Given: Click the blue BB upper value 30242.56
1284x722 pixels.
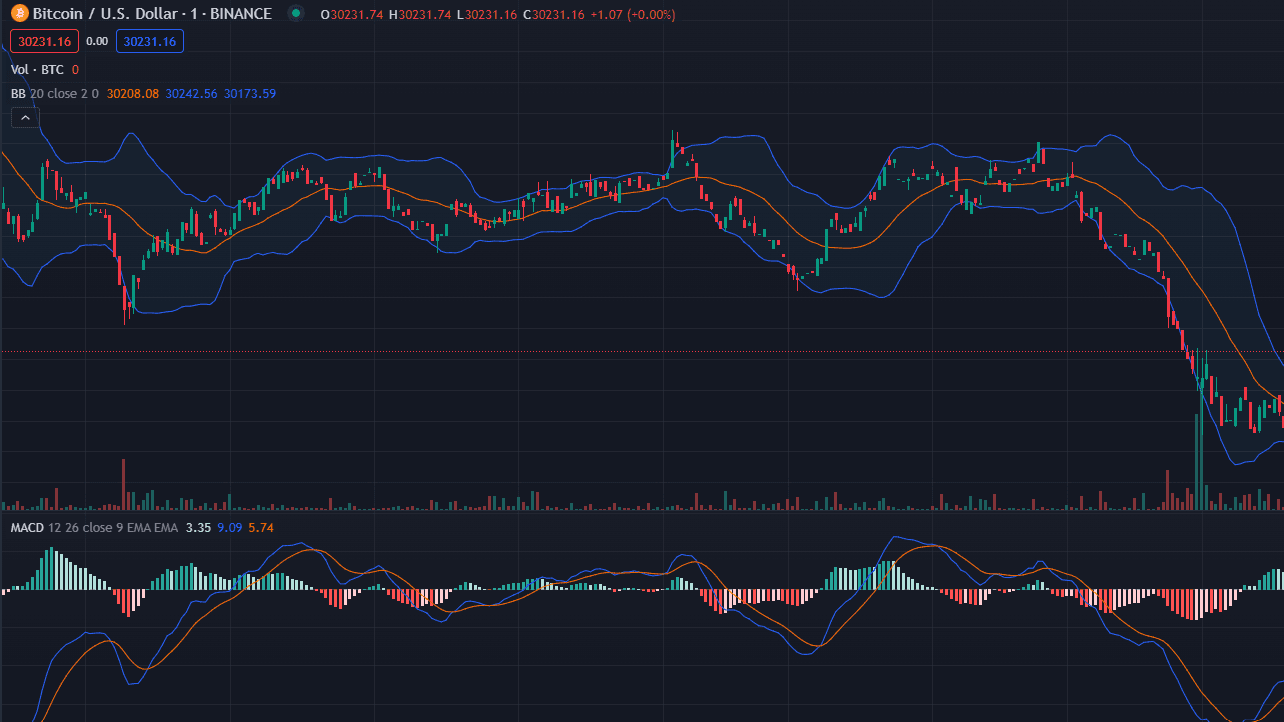Looking at the screenshot, I should (191, 93).
